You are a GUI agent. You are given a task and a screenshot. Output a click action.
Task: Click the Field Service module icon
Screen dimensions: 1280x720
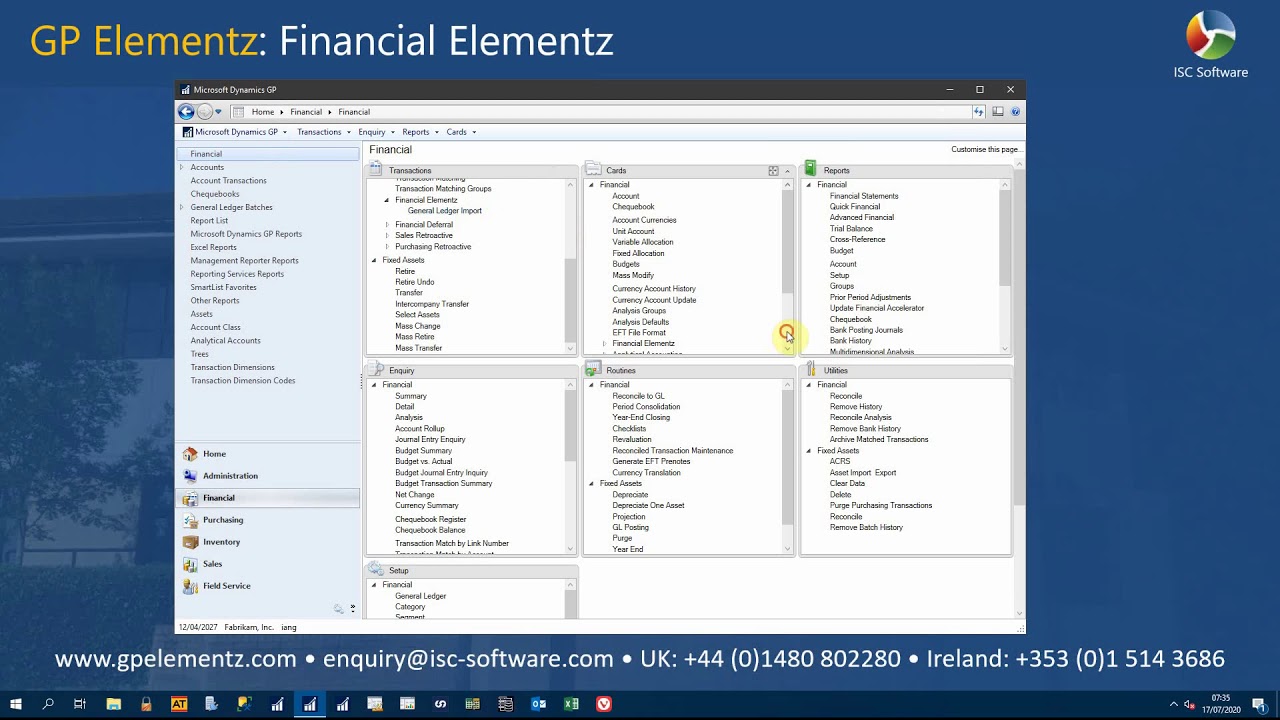click(x=190, y=586)
